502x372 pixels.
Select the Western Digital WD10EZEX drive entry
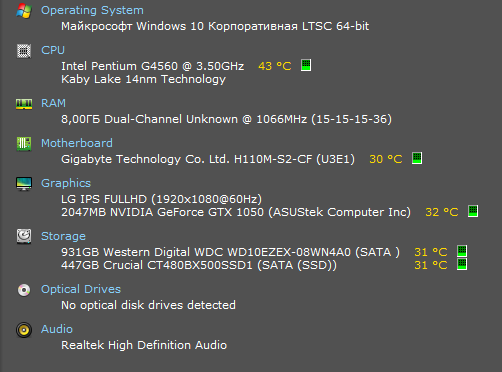230,252
